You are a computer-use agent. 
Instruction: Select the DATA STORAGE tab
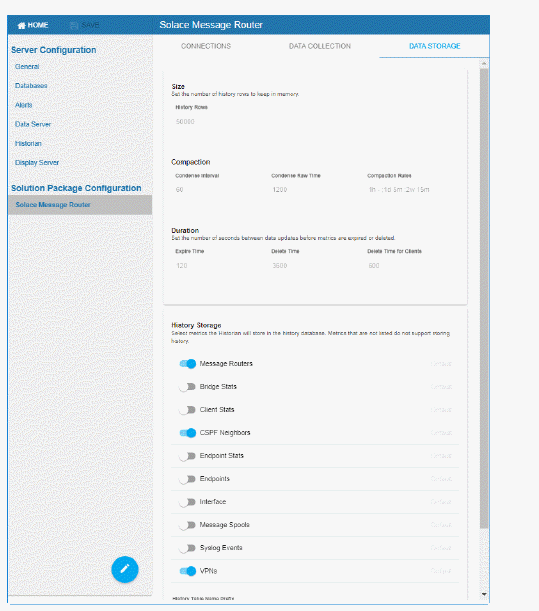[435, 46]
